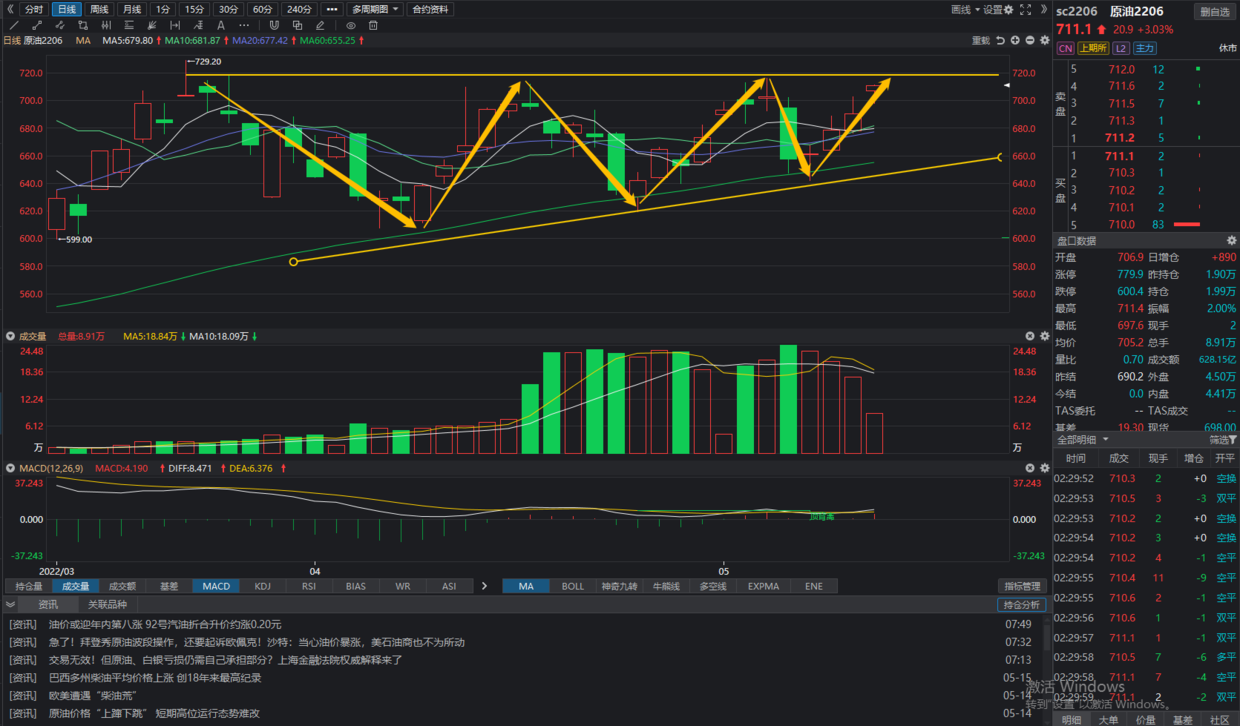The image size is (1240, 726).
Task: Open 盘口数据 panel settings gear
Action: (1231, 240)
